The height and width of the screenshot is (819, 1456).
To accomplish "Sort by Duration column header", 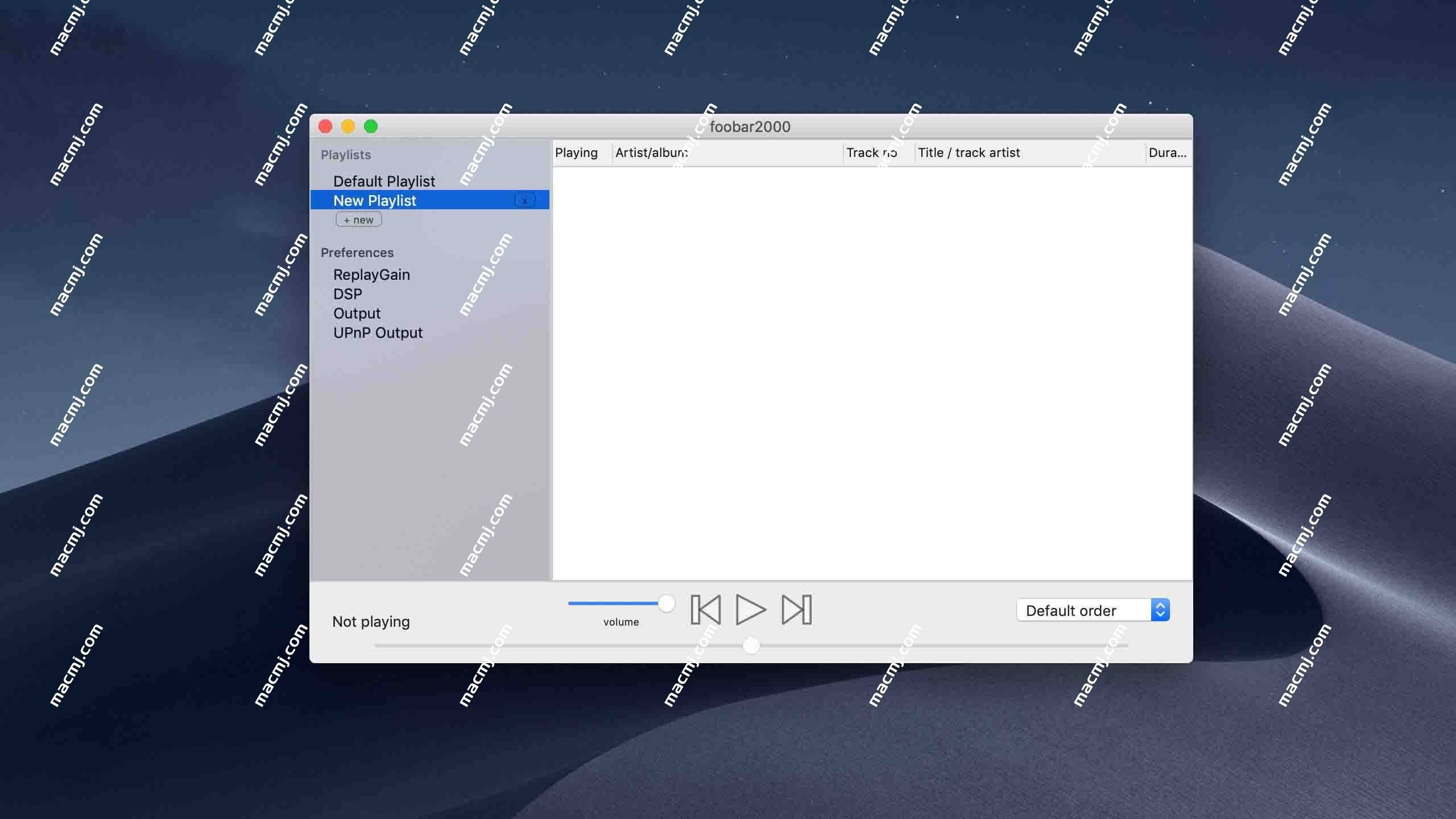I will click(x=1168, y=152).
